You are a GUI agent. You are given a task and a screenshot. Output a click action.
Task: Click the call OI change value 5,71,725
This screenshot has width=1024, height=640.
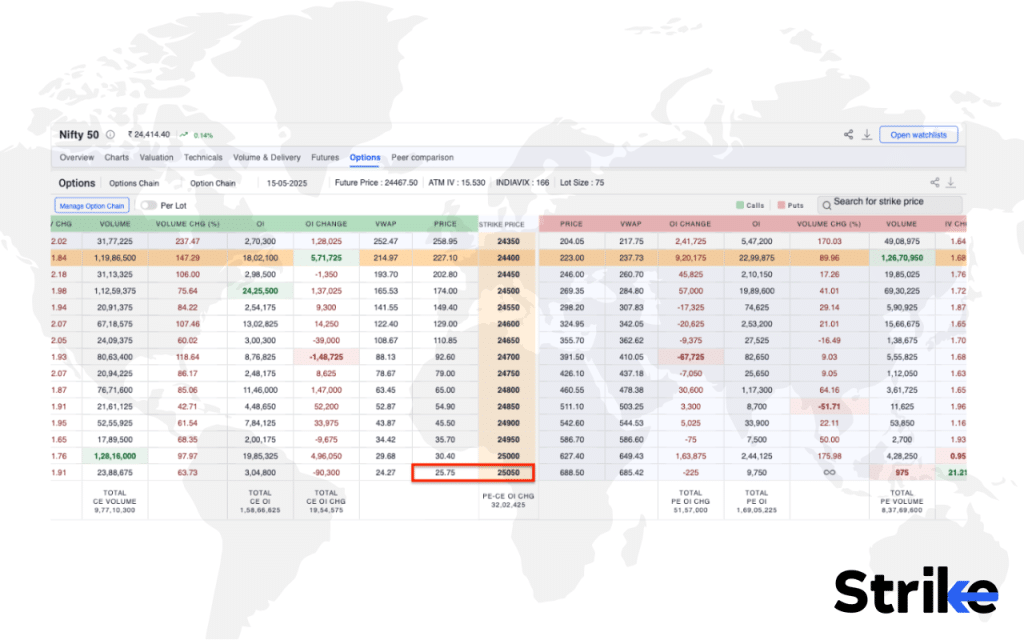[x=327, y=258]
